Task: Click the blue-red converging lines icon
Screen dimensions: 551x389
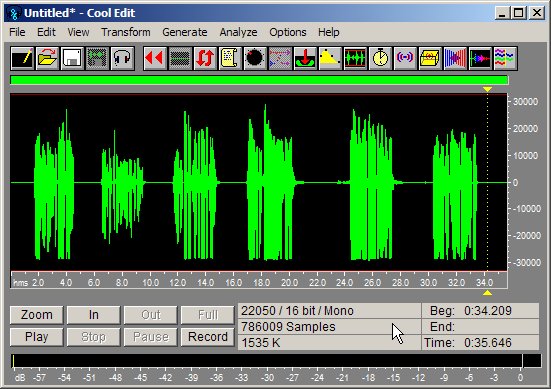Action: pyautogui.click(x=455, y=58)
